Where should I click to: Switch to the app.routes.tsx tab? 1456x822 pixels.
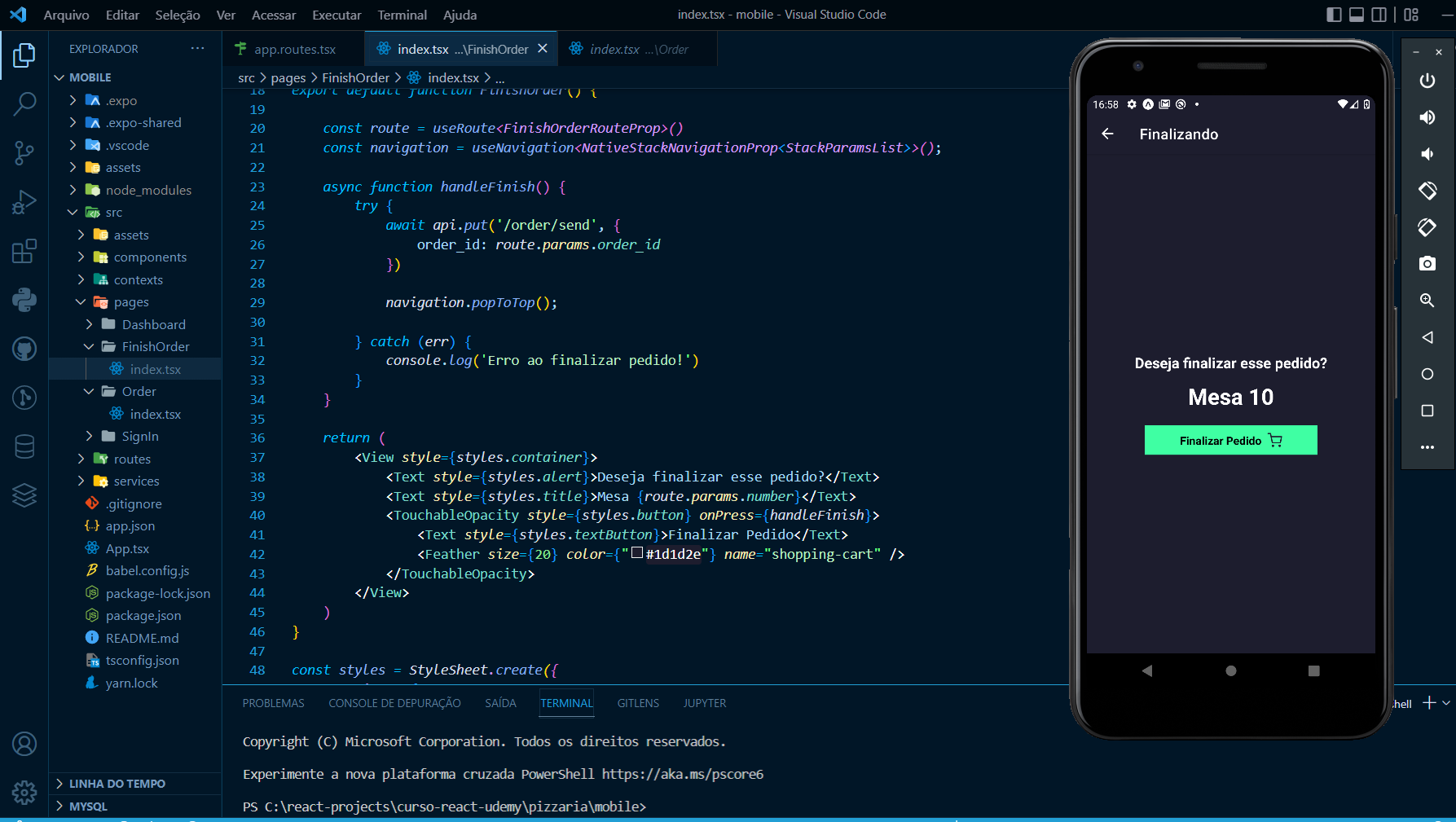click(293, 49)
